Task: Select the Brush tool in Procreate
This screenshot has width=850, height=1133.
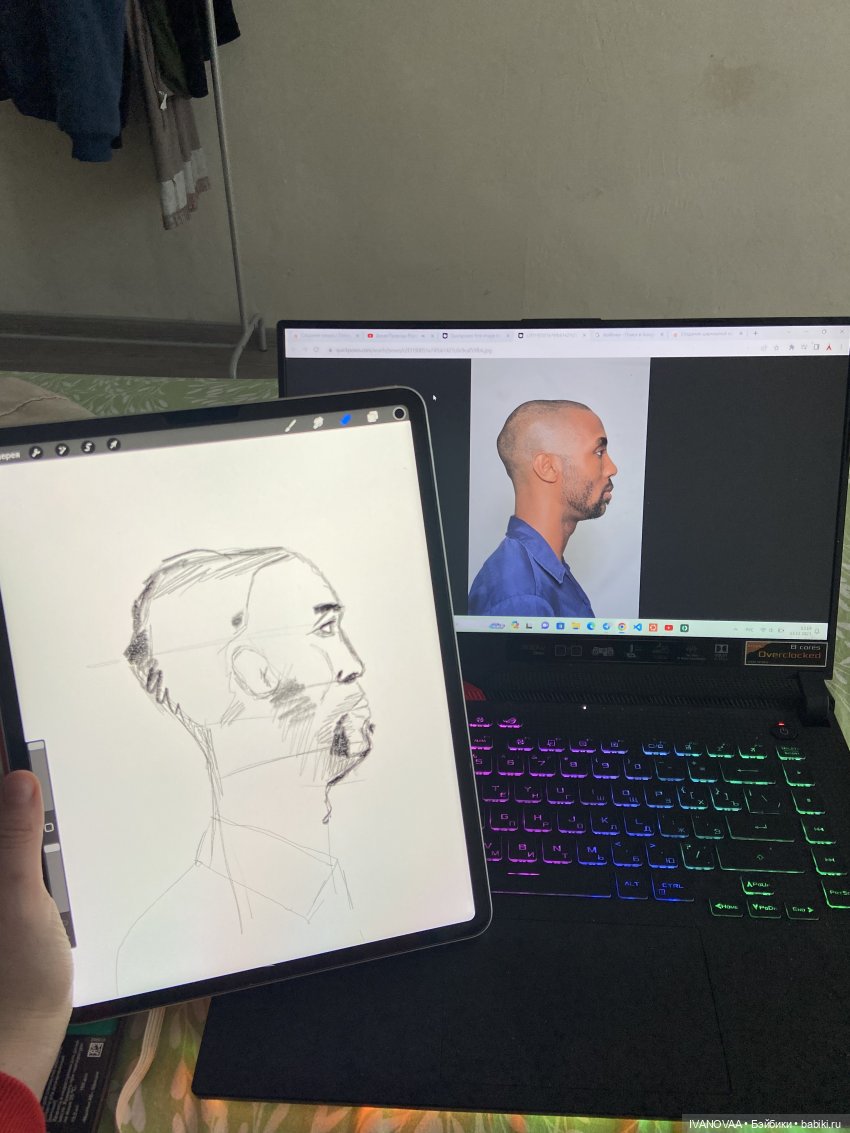Action: (x=291, y=425)
